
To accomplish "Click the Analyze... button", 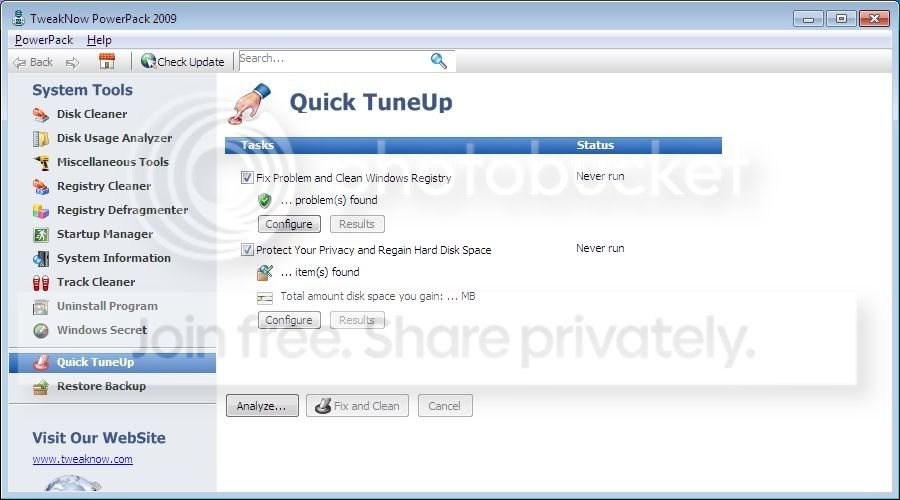I will [262, 405].
